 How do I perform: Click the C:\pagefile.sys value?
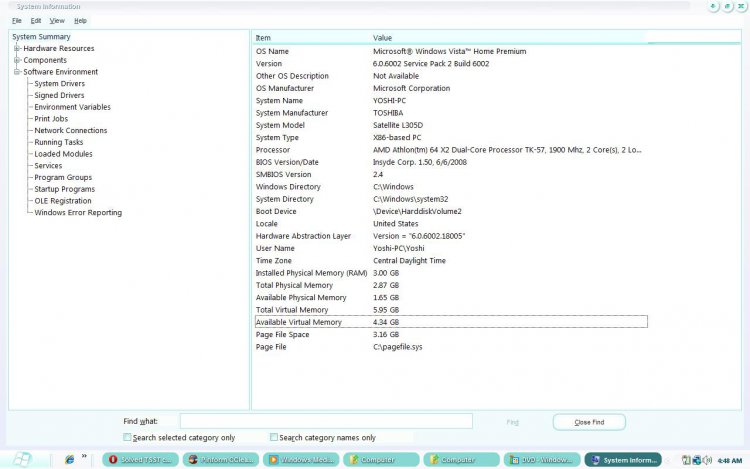[397, 347]
